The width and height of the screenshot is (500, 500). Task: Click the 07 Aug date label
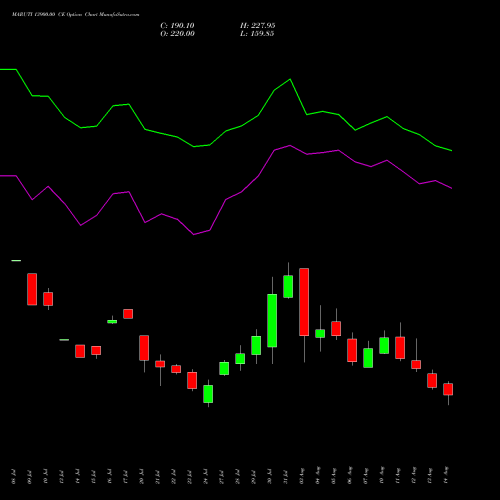tap(366, 476)
